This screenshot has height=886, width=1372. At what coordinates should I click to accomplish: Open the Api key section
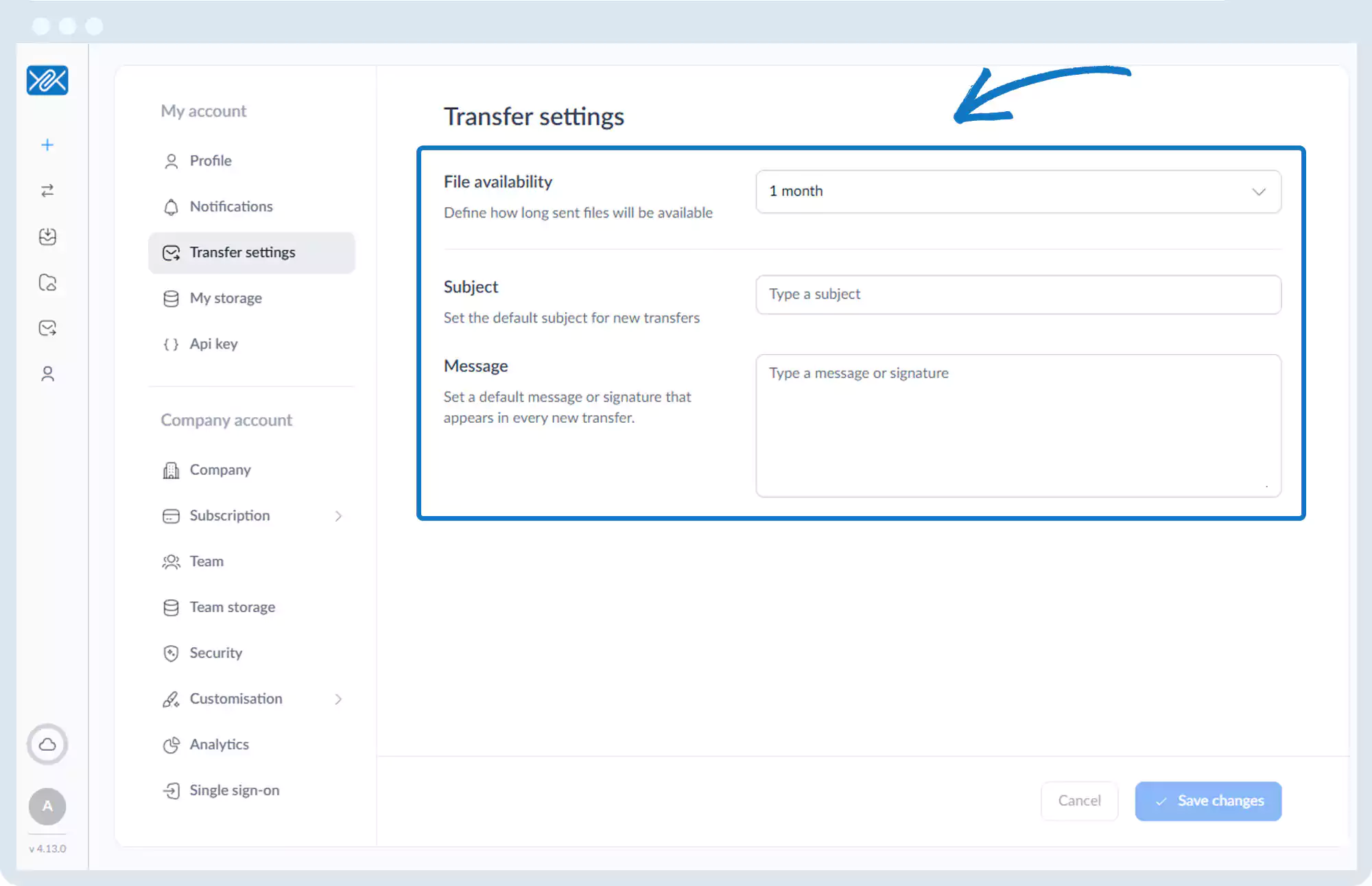[x=213, y=344]
